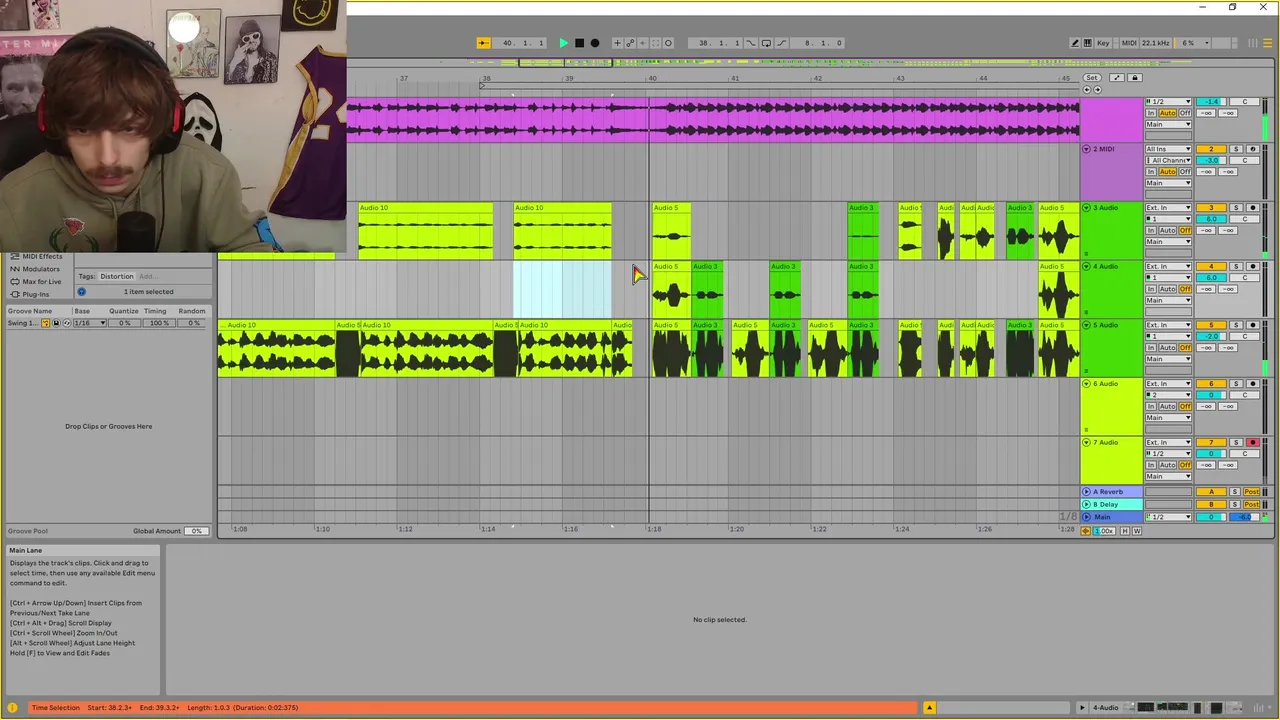Screen dimensions: 1280x720
Task: Set 3 Audio monitoring to Auto
Action: coord(1167,231)
